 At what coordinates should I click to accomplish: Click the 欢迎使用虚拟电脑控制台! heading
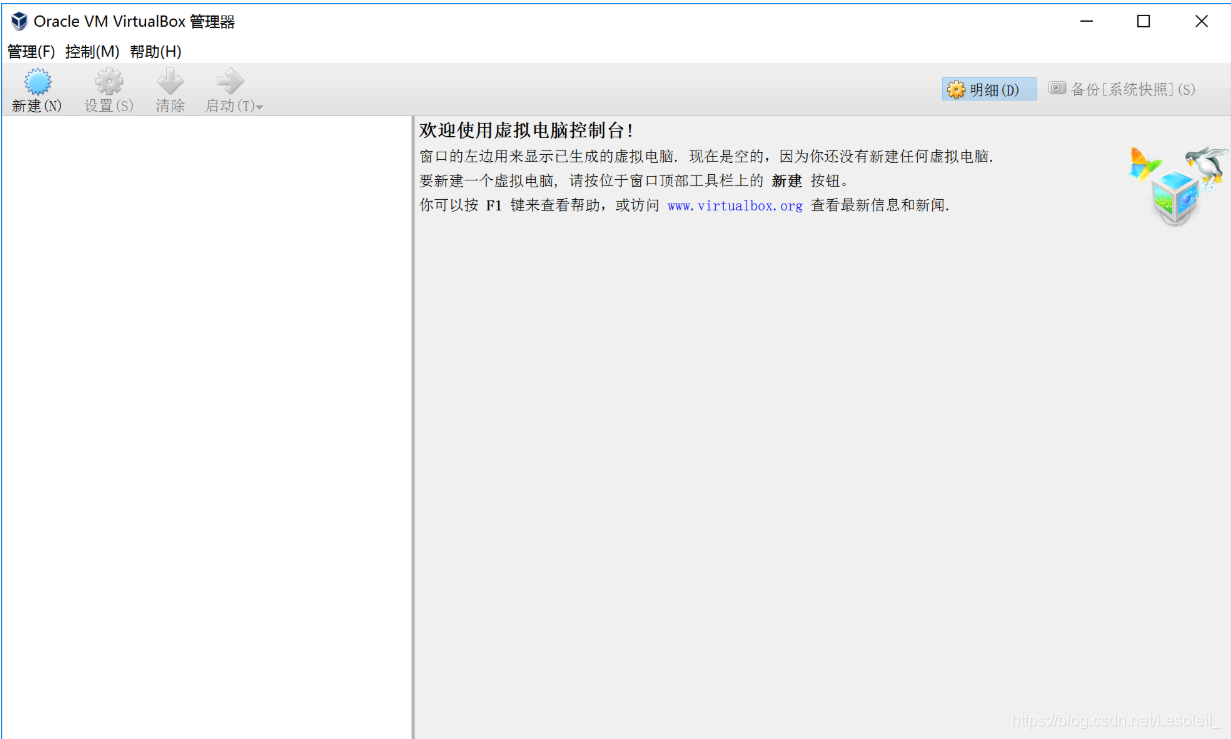click(x=526, y=131)
